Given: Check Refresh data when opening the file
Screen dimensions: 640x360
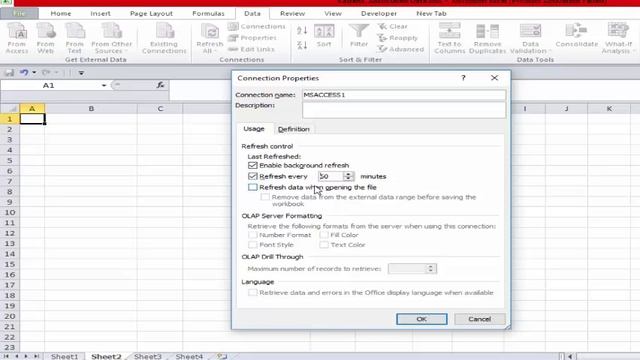Looking at the screenshot, I should click(253, 187).
